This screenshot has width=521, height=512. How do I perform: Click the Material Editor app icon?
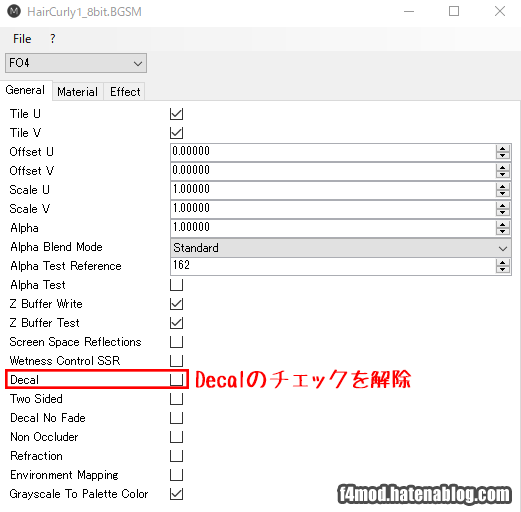[x=14, y=11]
